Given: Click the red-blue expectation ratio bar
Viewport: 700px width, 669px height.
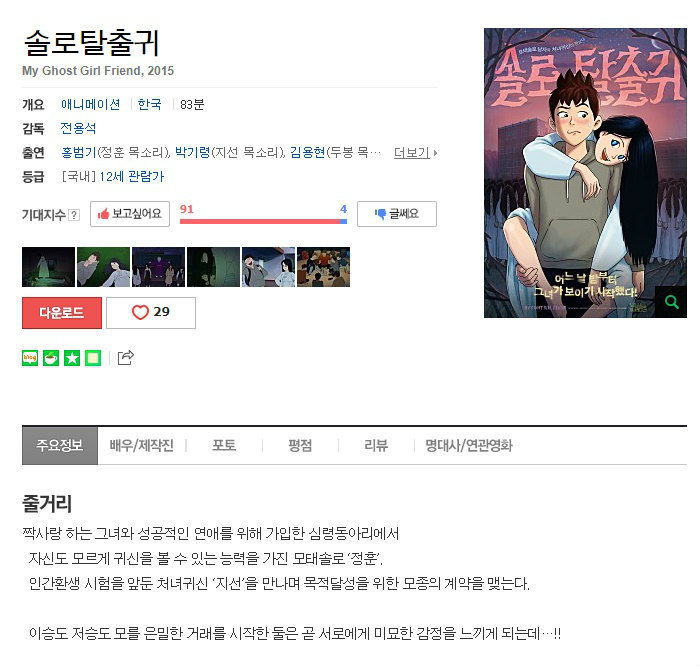Looking at the screenshot, I should click(x=263, y=221).
